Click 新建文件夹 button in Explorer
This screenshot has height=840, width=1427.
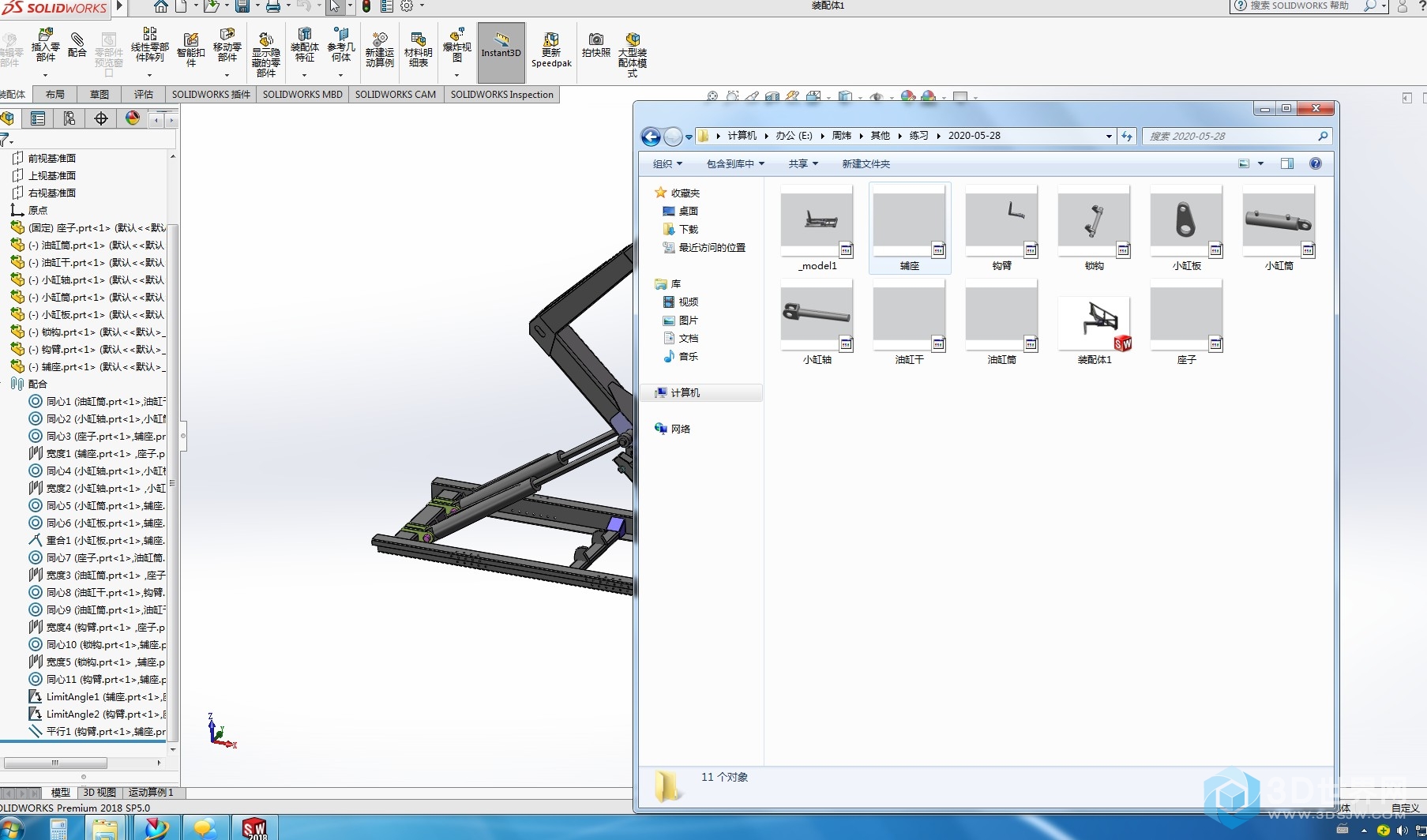coord(866,164)
